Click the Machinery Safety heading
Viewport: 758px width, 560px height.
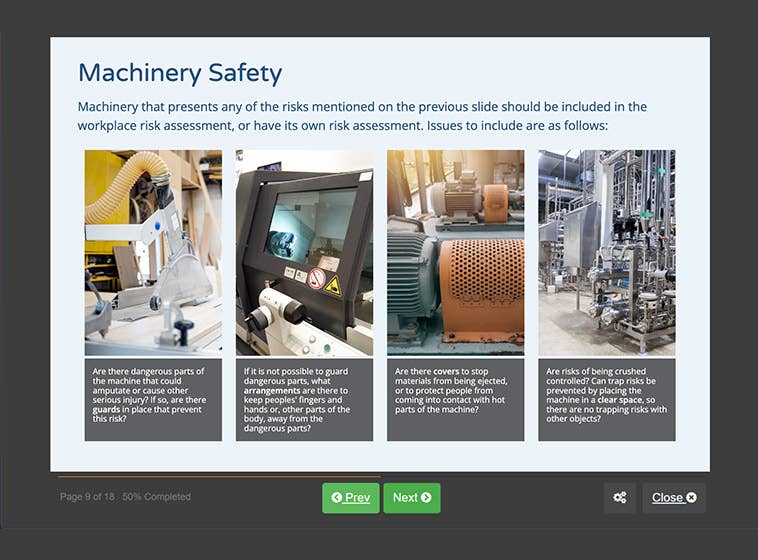180,73
